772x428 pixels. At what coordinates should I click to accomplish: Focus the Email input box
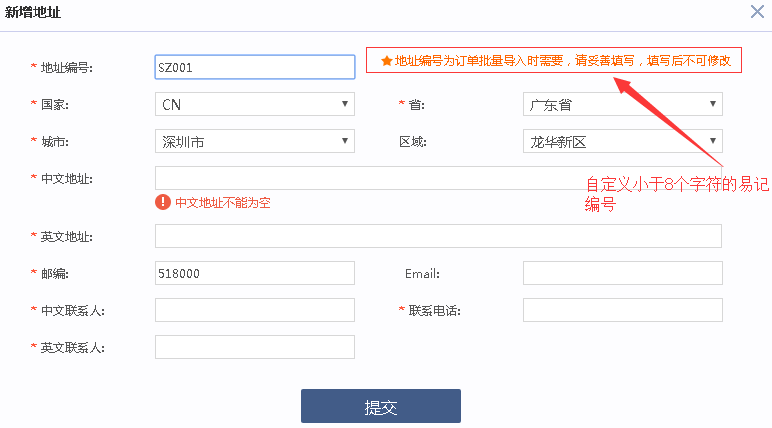pyautogui.click(x=622, y=273)
